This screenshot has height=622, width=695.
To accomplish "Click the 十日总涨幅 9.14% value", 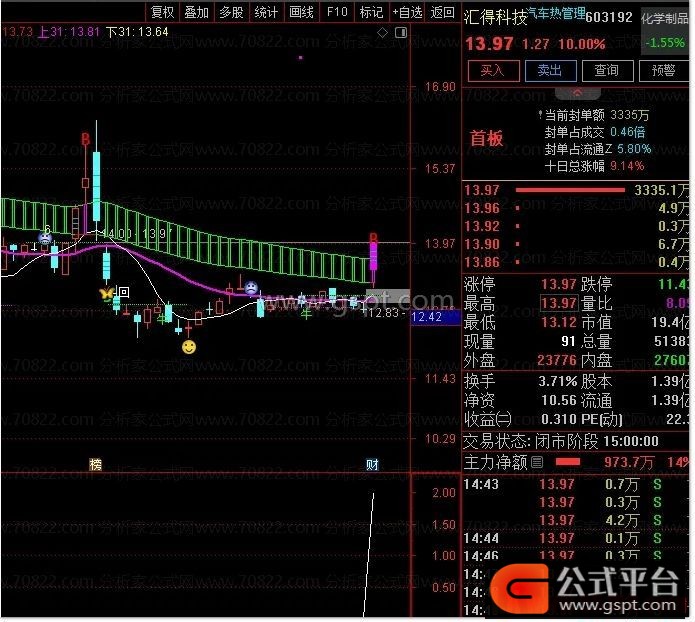I will point(627,166).
